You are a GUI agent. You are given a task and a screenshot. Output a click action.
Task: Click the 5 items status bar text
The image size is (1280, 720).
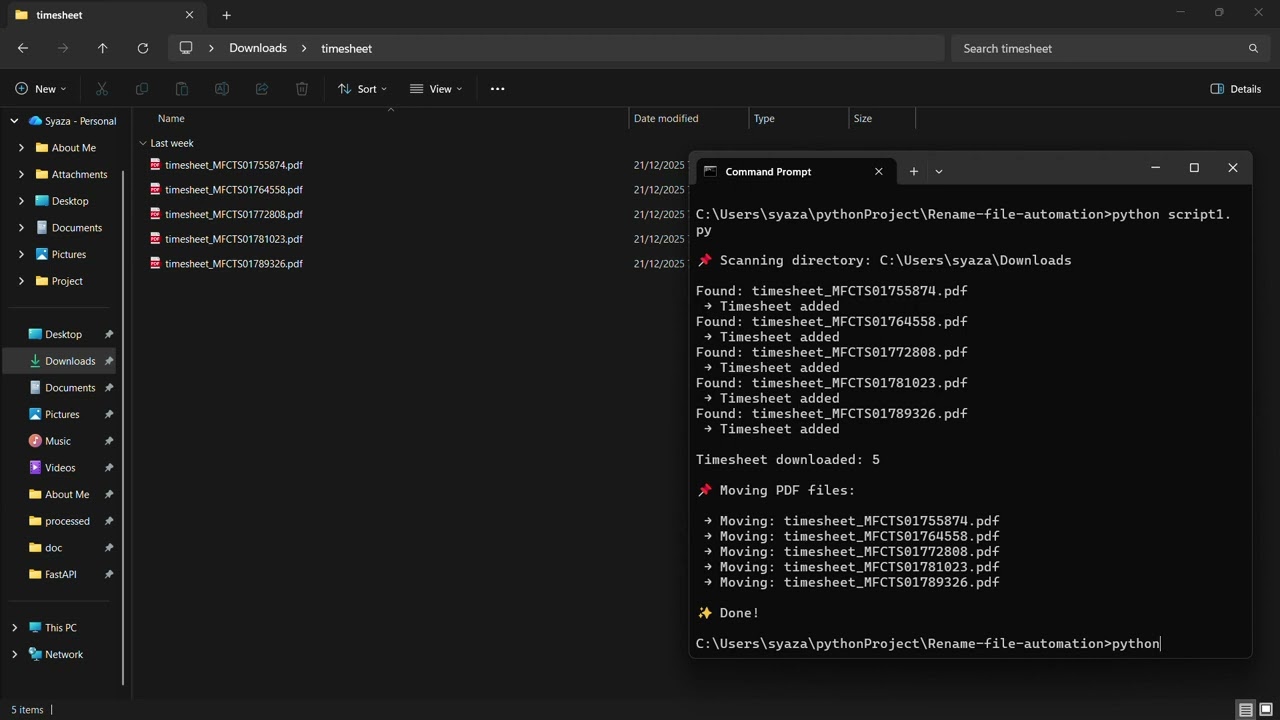click(27, 710)
